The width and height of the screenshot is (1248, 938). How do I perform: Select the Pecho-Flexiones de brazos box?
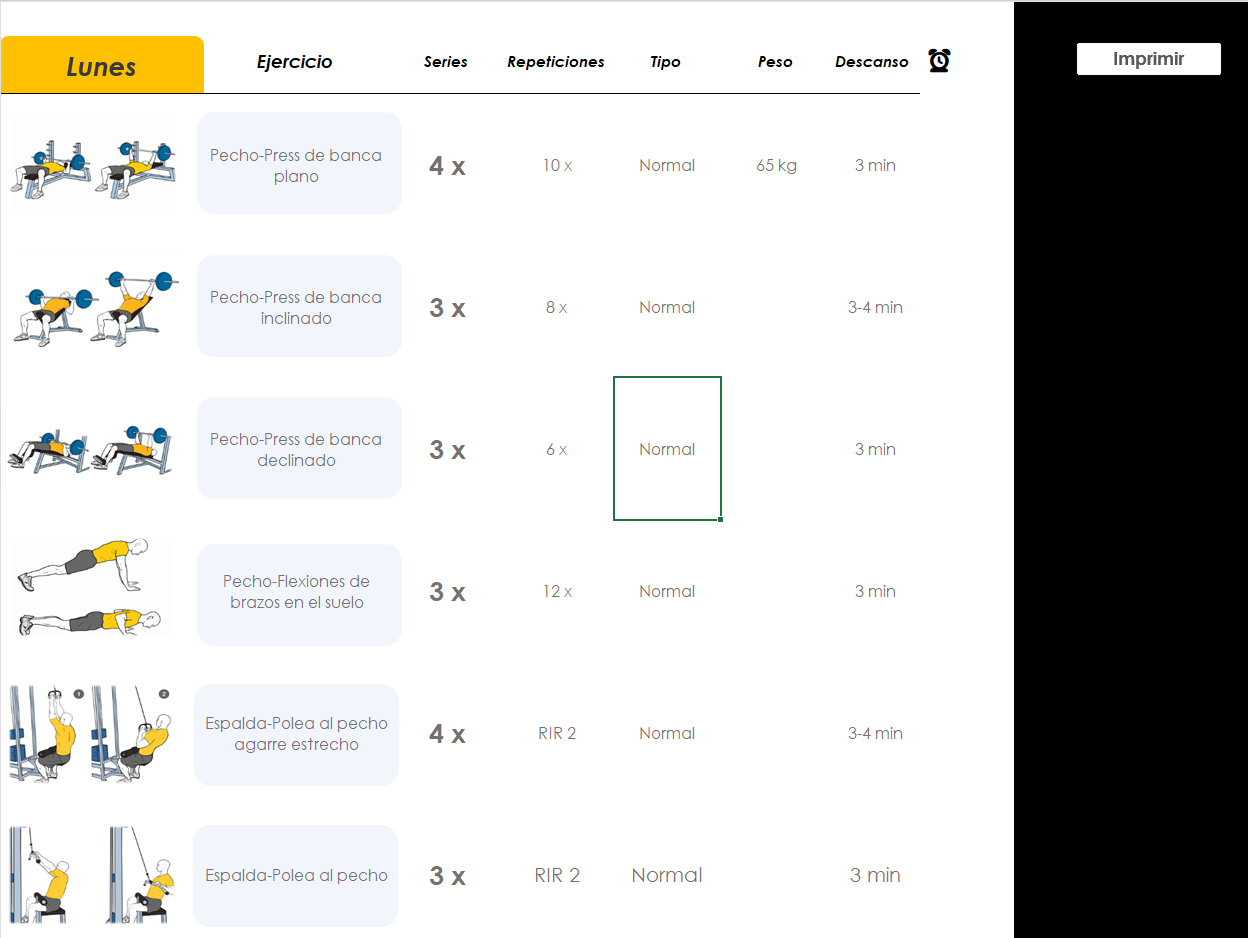pos(299,594)
